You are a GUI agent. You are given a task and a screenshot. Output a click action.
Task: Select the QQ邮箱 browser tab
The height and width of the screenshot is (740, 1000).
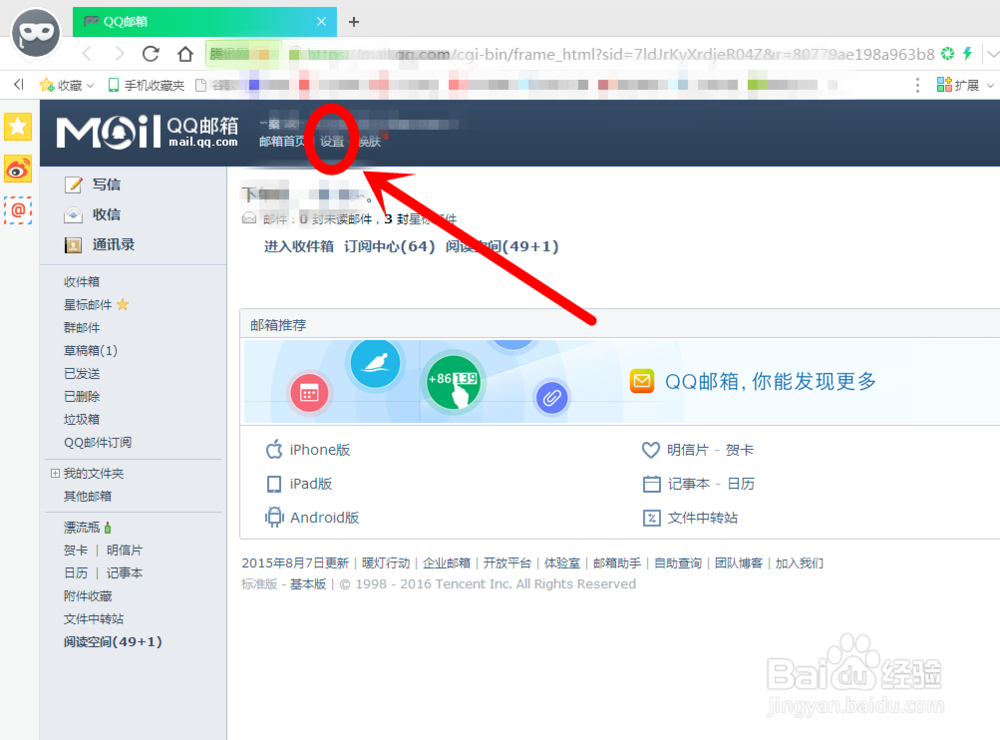(x=204, y=22)
